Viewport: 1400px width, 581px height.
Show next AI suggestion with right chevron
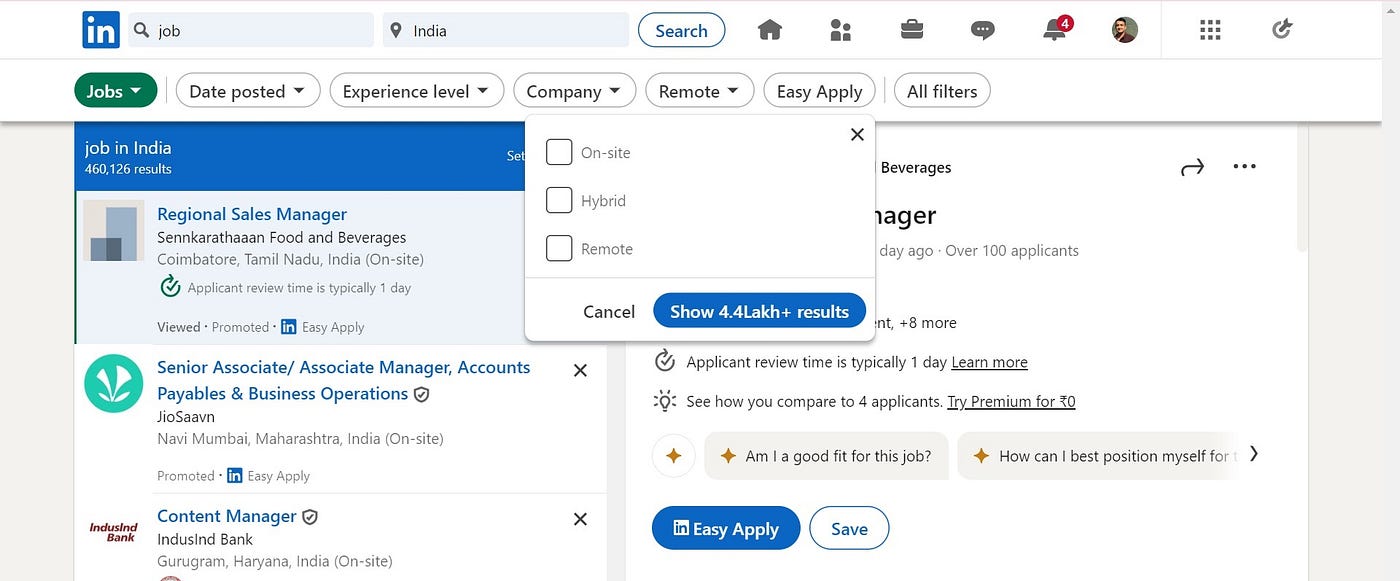[x=1254, y=455]
